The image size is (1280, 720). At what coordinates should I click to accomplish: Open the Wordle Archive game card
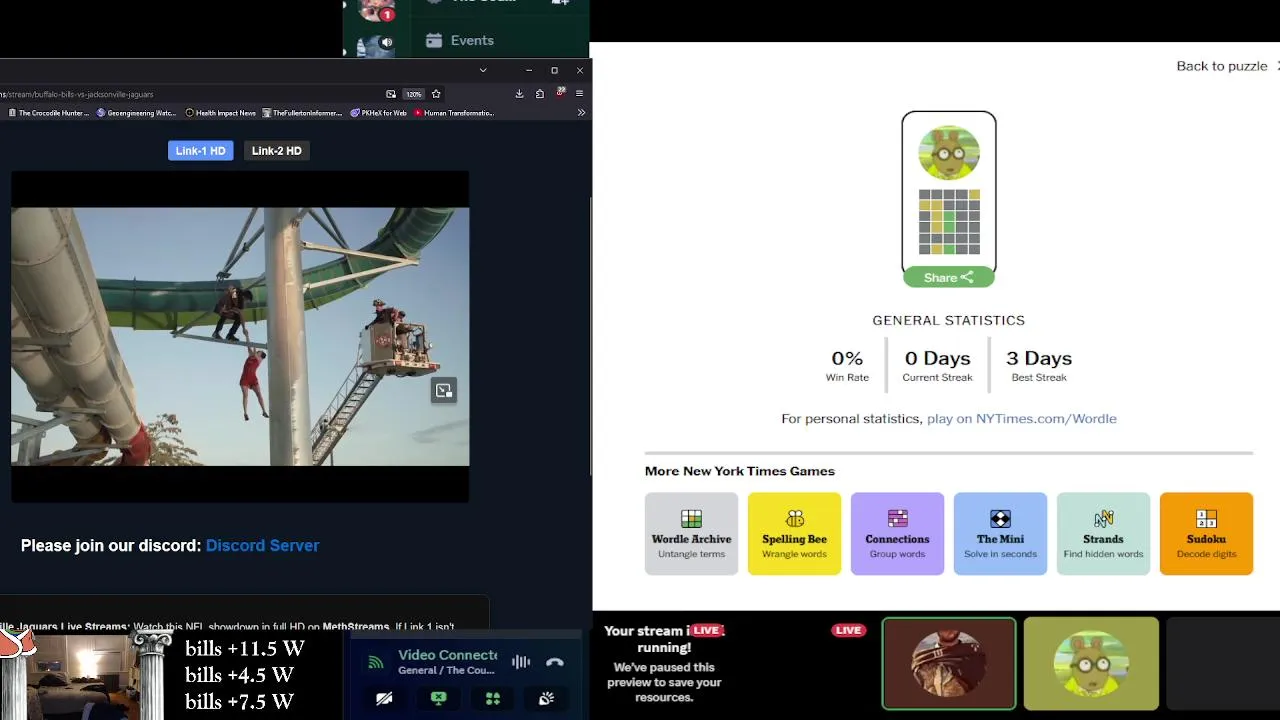click(x=692, y=534)
